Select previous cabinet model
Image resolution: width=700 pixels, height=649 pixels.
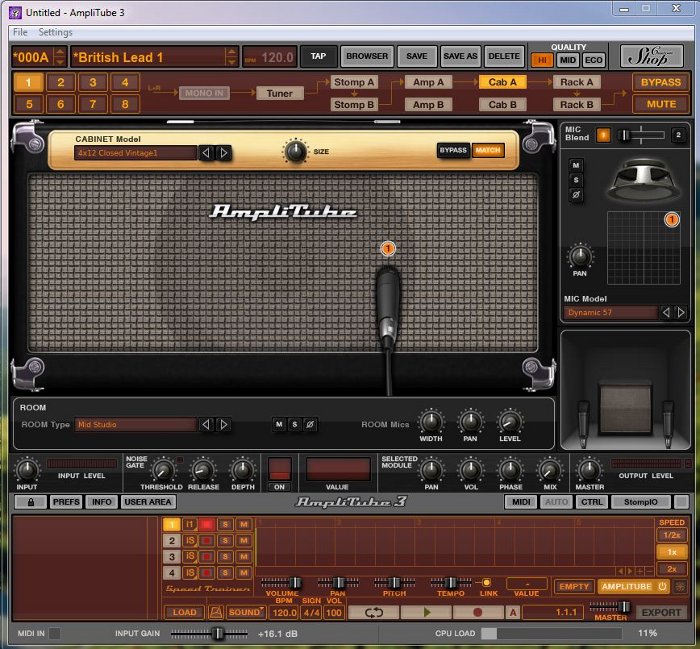pyautogui.click(x=206, y=153)
